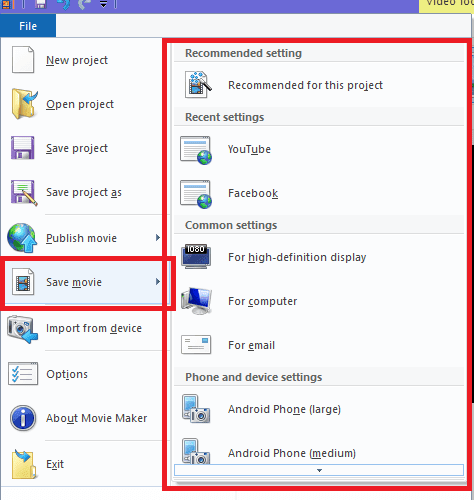Expand the Save movie submenu arrow
Screen dimensions: 474x500
[158, 282]
